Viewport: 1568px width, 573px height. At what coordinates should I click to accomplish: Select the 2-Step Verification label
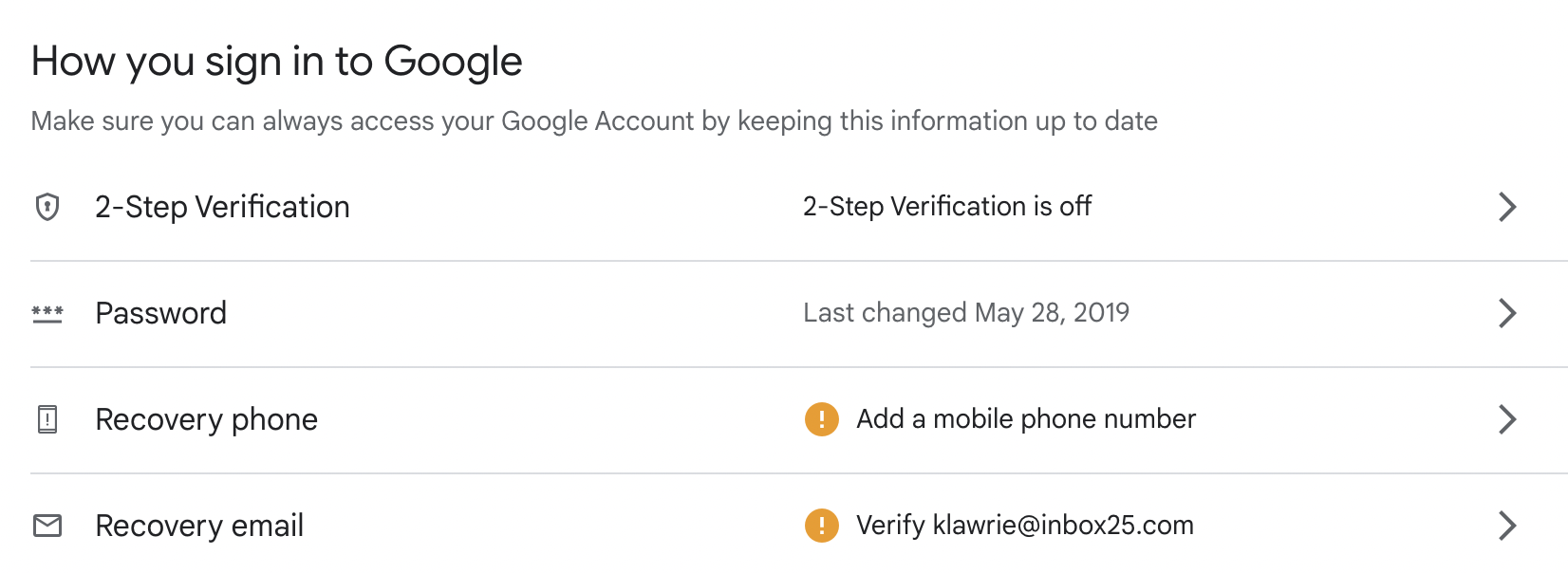click(x=223, y=207)
